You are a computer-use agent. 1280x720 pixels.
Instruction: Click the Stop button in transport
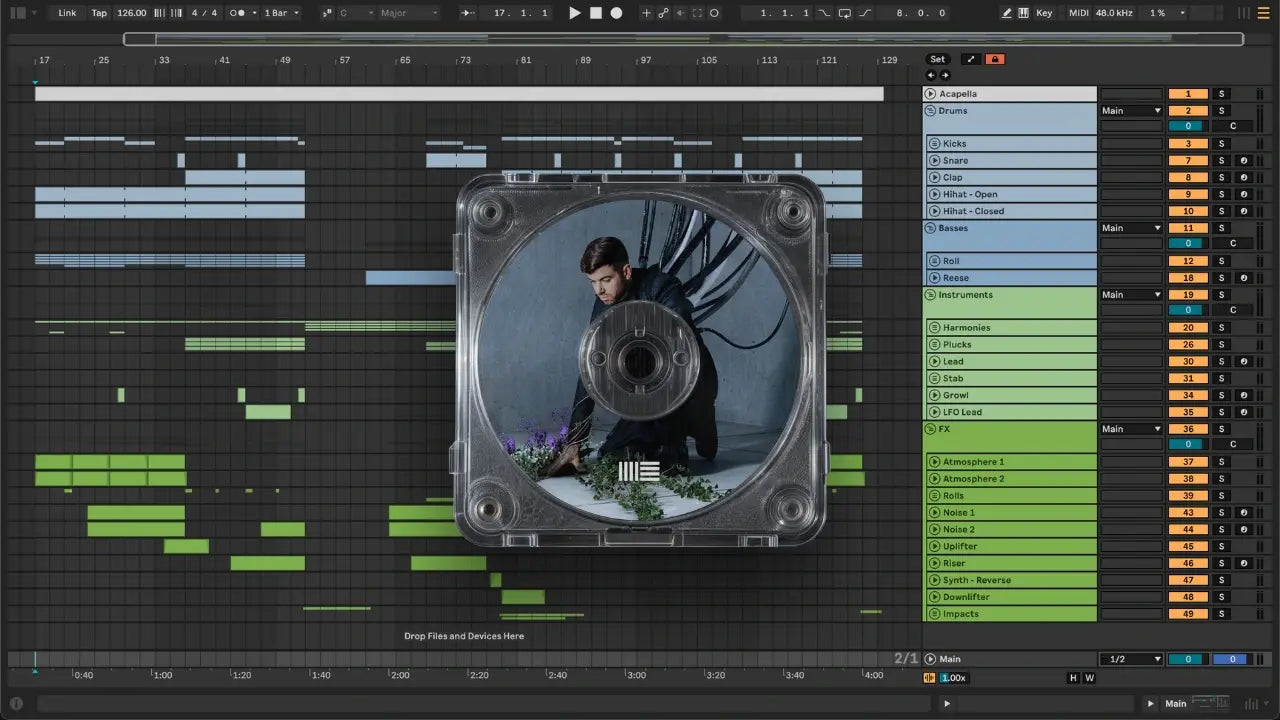pyautogui.click(x=596, y=13)
